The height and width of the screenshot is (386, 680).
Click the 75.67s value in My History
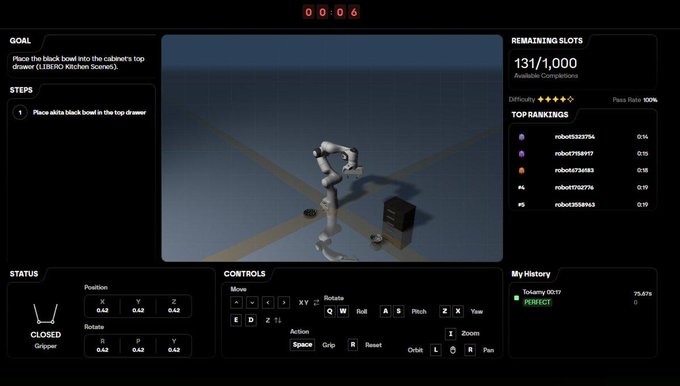point(643,294)
